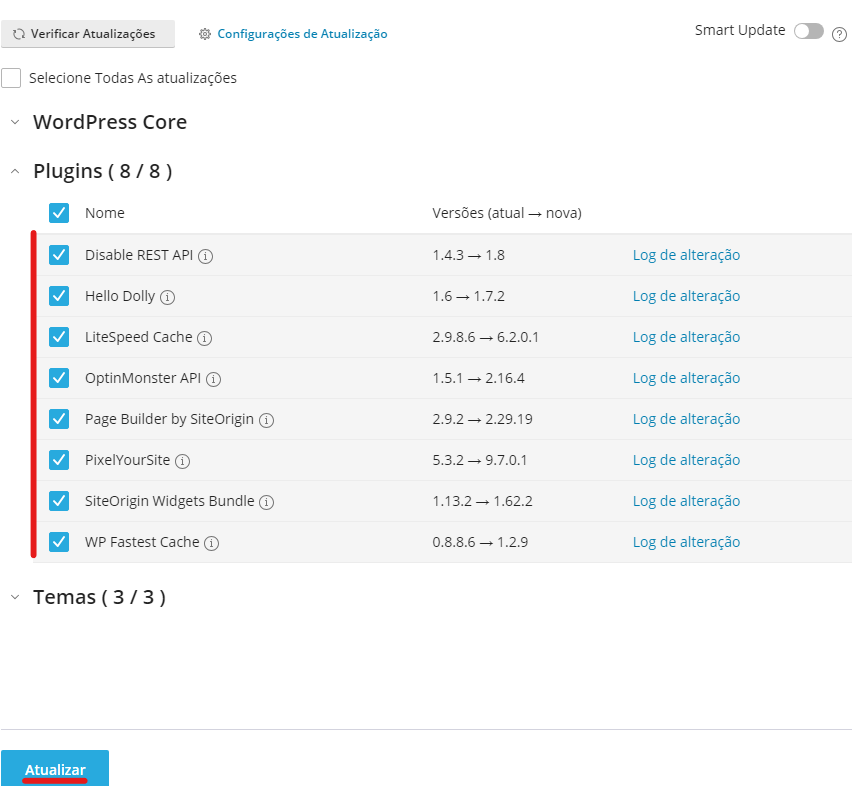The image size is (852, 786).
Task: Open changelog link for Disable REST API
Action: pyautogui.click(x=686, y=255)
